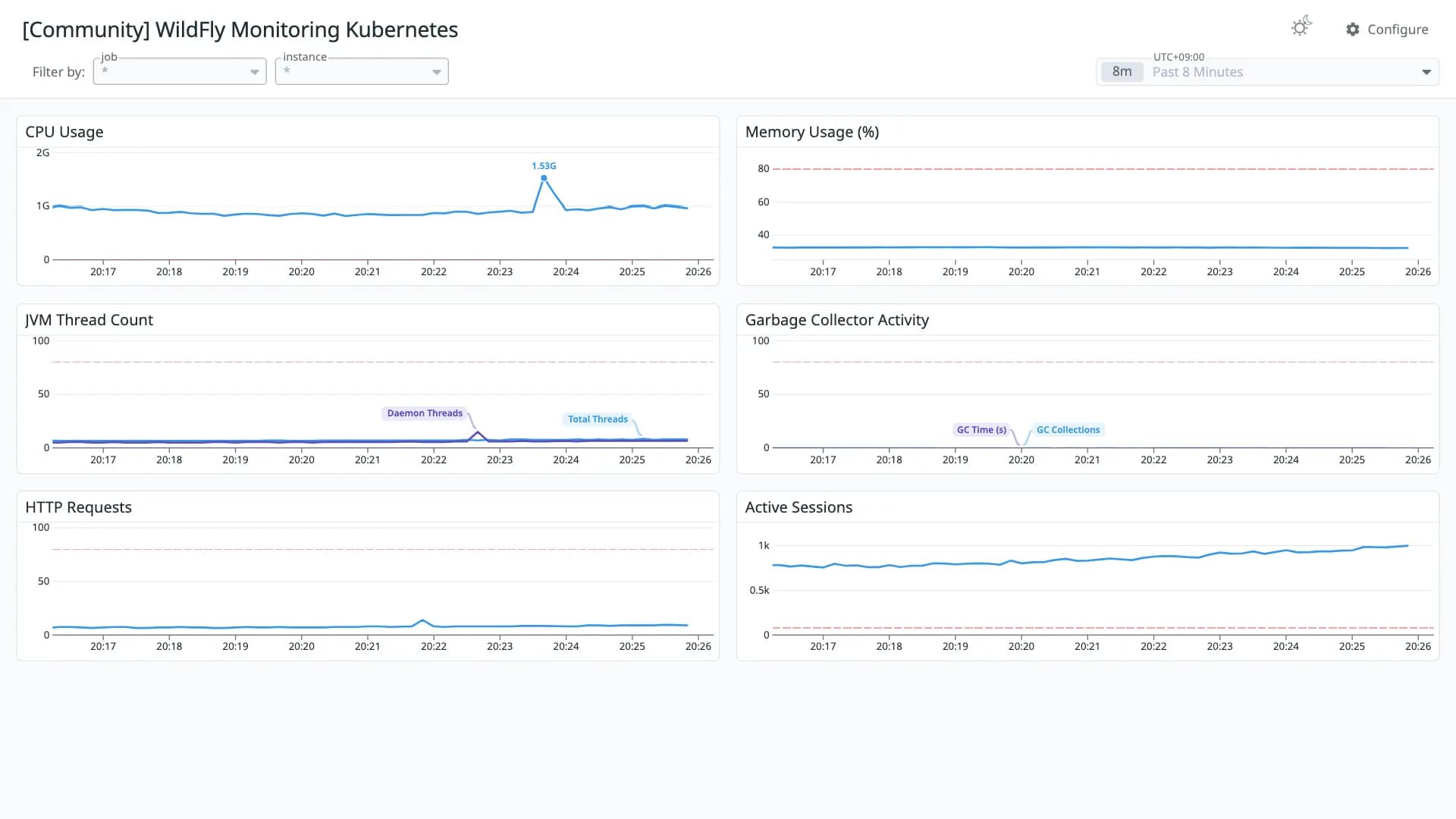Click the Garbage Collector Activity panel title
This screenshot has height=819, width=1456.
(x=837, y=320)
